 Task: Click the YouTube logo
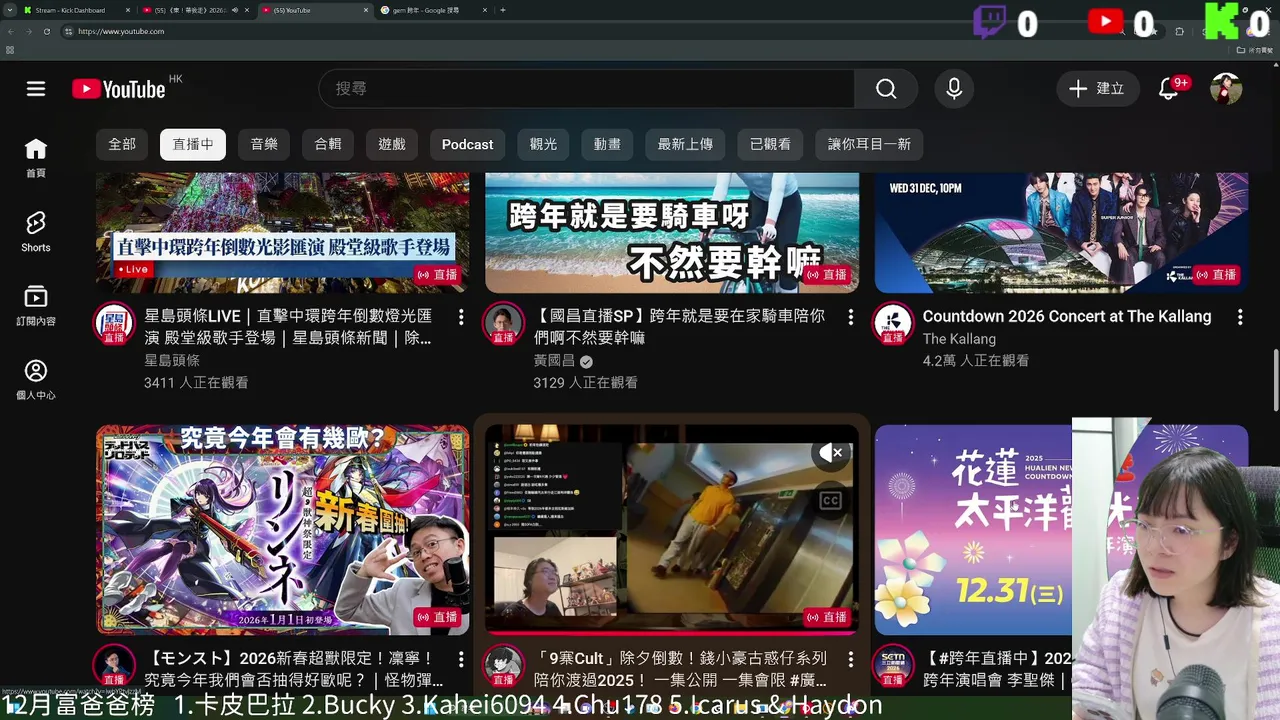click(118, 89)
